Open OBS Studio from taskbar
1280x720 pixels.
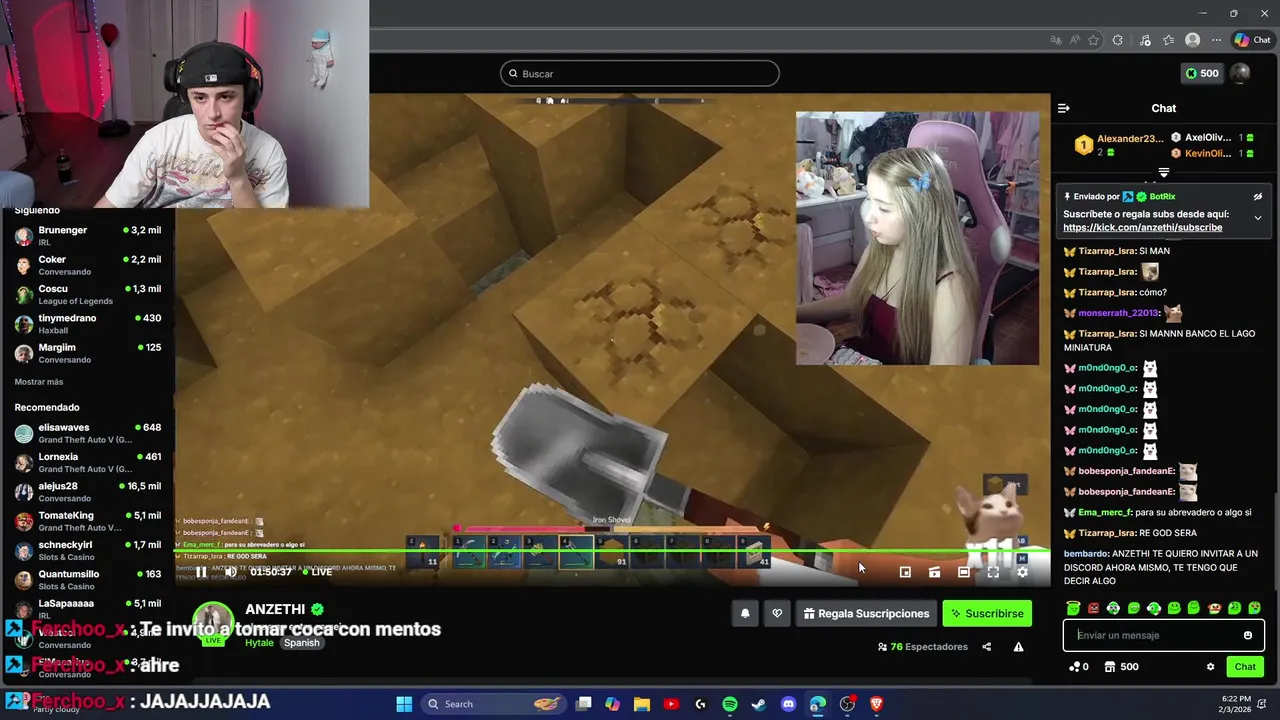point(847,704)
